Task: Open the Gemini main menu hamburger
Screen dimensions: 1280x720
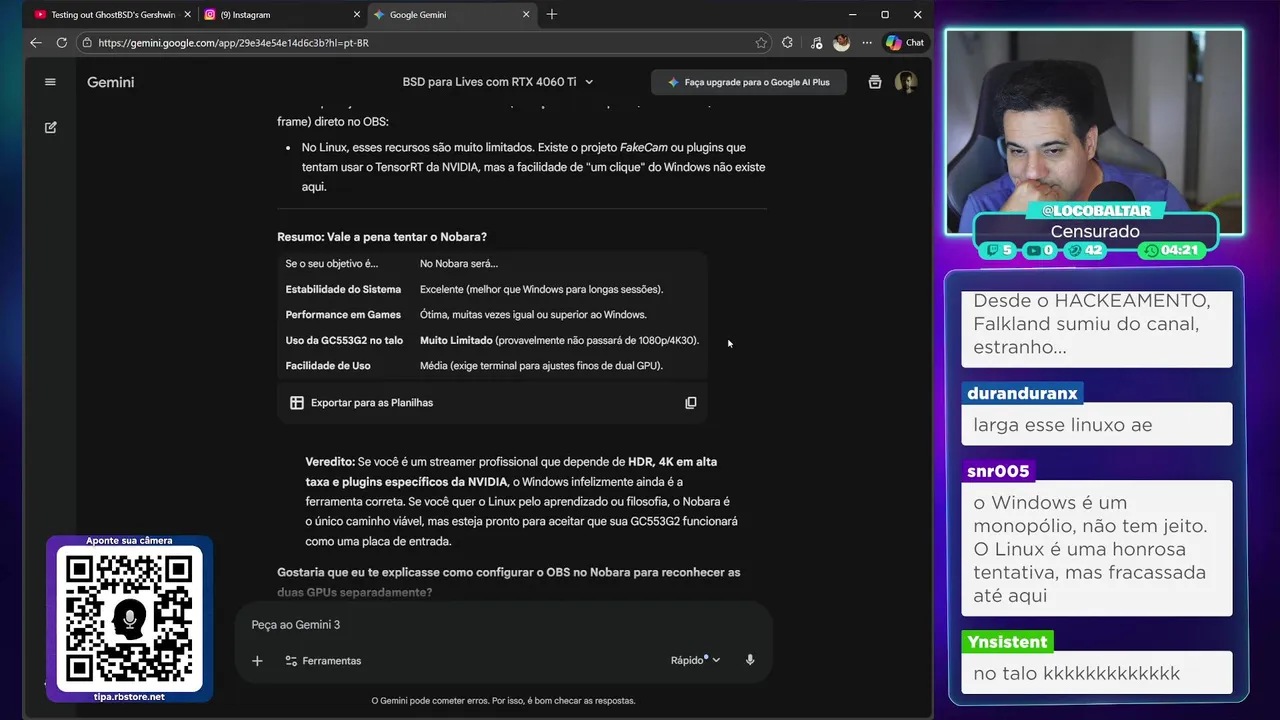Action: click(50, 82)
